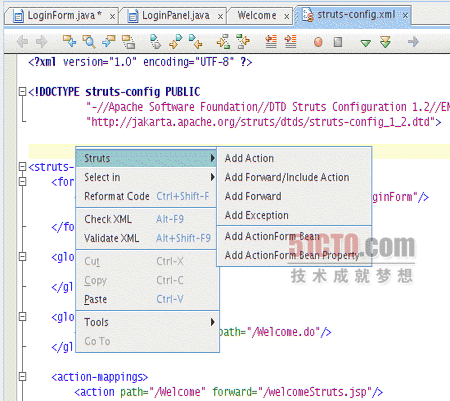Choose Reformat Code from context menu
Viewport: 450px width, 401px height.
pos(147,196)
